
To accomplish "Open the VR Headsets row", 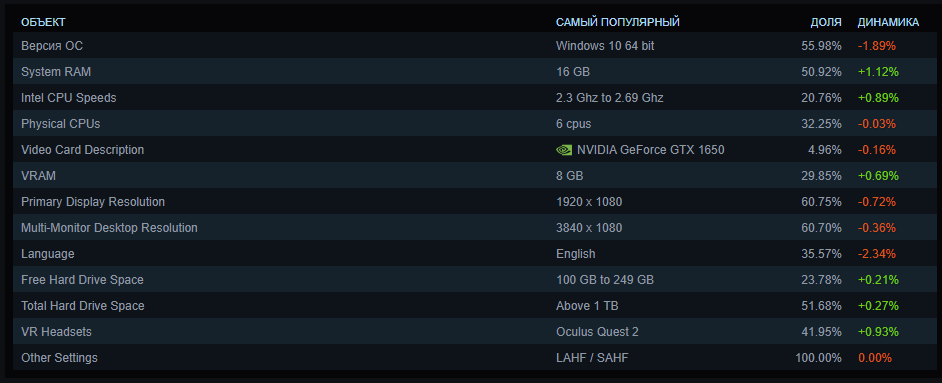I will pos(470,332).
